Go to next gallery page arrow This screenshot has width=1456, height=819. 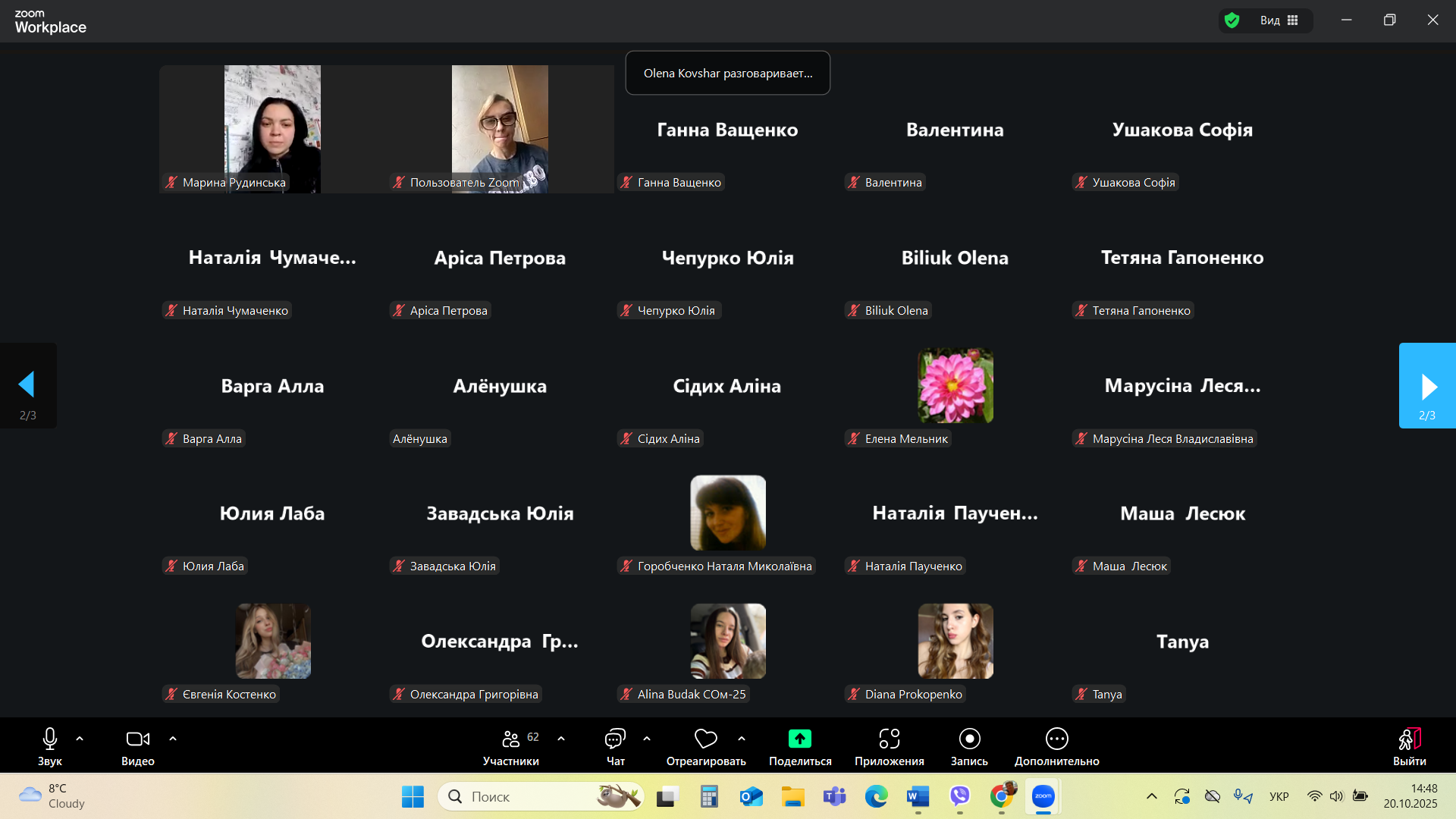tap(1427, 386)
